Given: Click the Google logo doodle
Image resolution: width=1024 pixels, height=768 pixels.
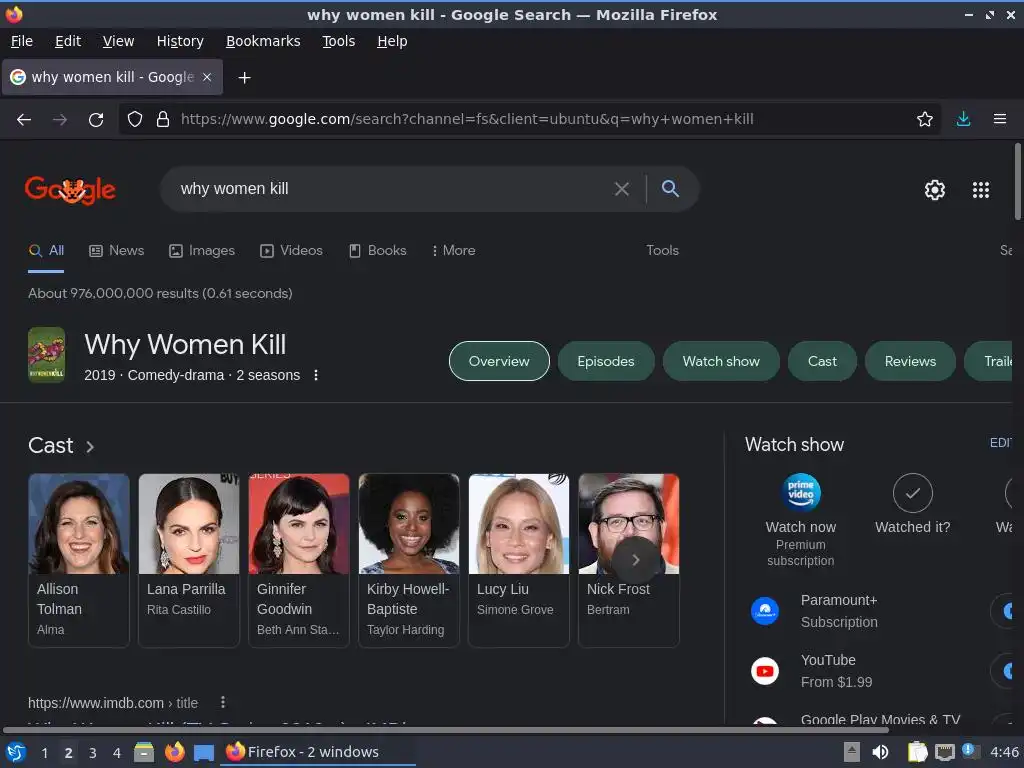Looking at the screenshot, I should tap(70, 189).
